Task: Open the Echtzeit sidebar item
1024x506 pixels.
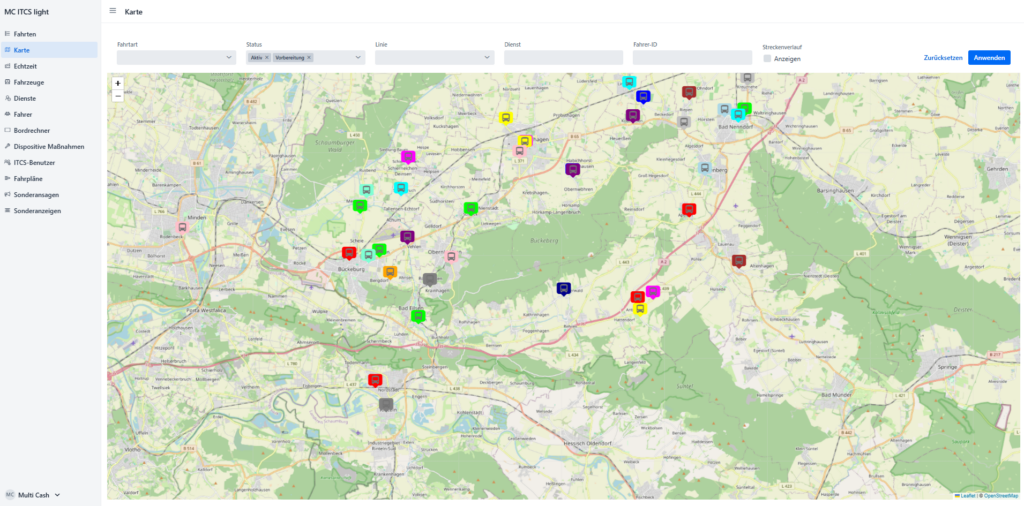Action: [25, 66]
